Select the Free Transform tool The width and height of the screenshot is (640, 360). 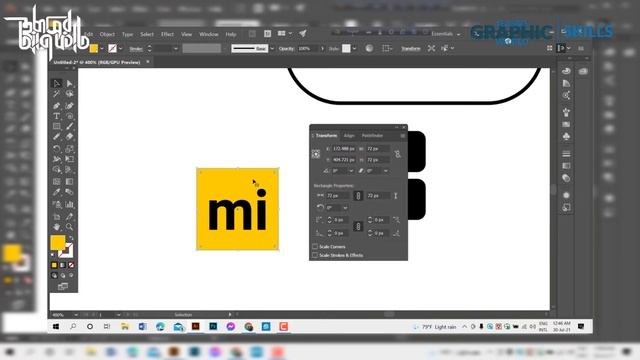point(69,159)
